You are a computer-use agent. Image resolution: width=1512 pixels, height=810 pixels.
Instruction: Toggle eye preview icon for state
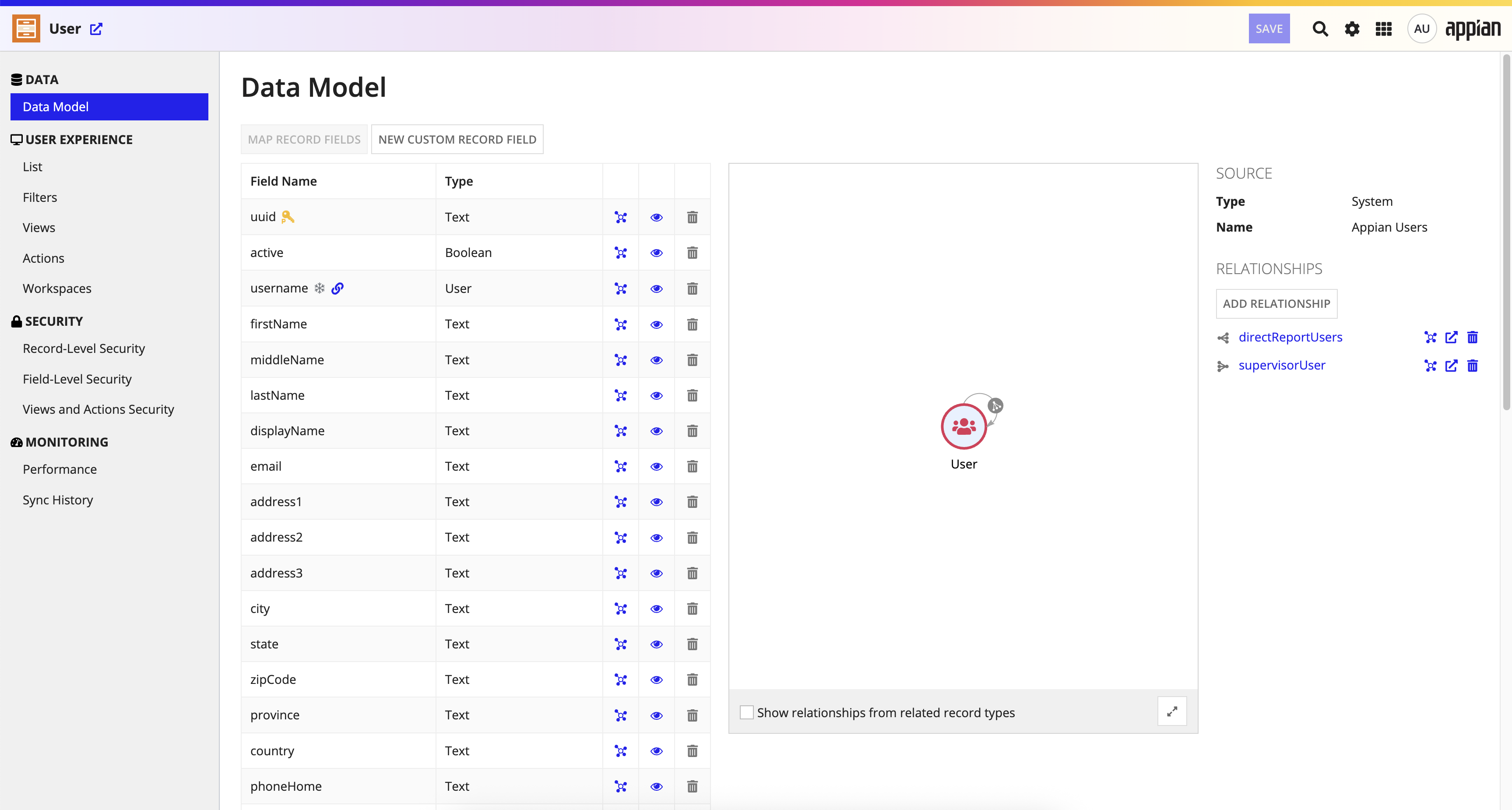tap(656, 644)
